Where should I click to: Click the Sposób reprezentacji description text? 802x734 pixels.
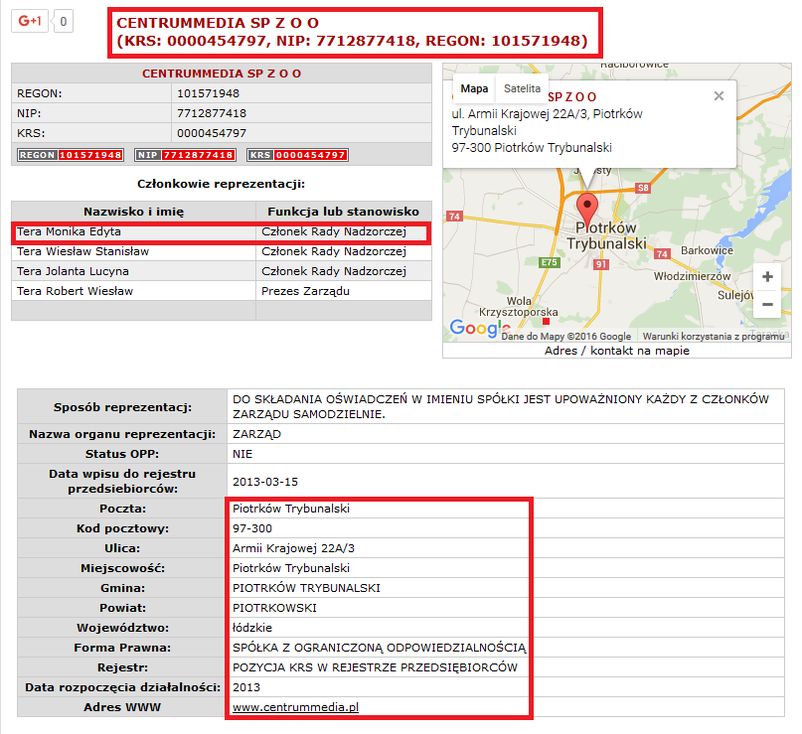pyautogui.click(x=500, y=407)
